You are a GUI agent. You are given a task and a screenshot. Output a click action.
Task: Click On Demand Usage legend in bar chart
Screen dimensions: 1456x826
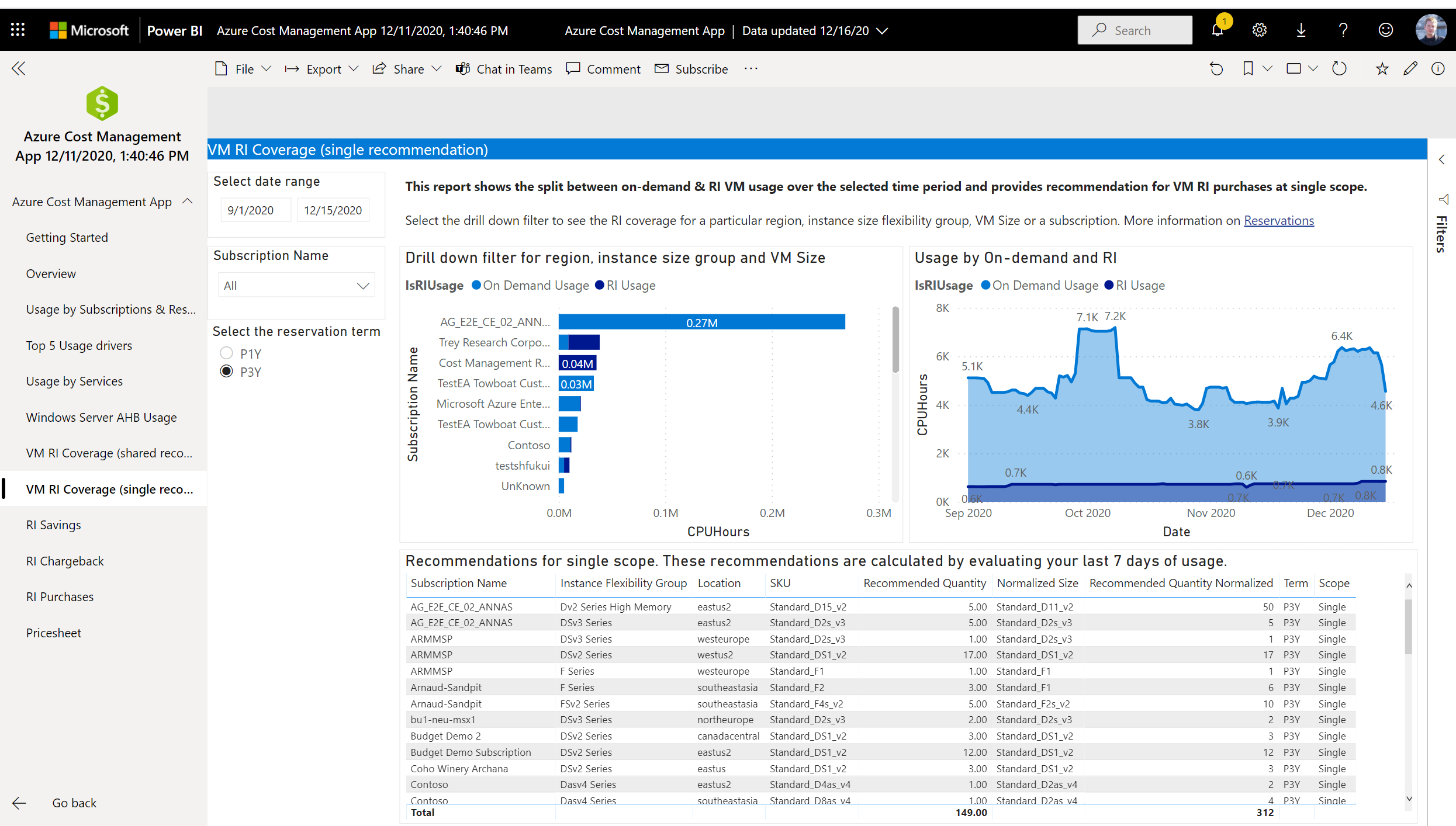(x=530, y=286)
